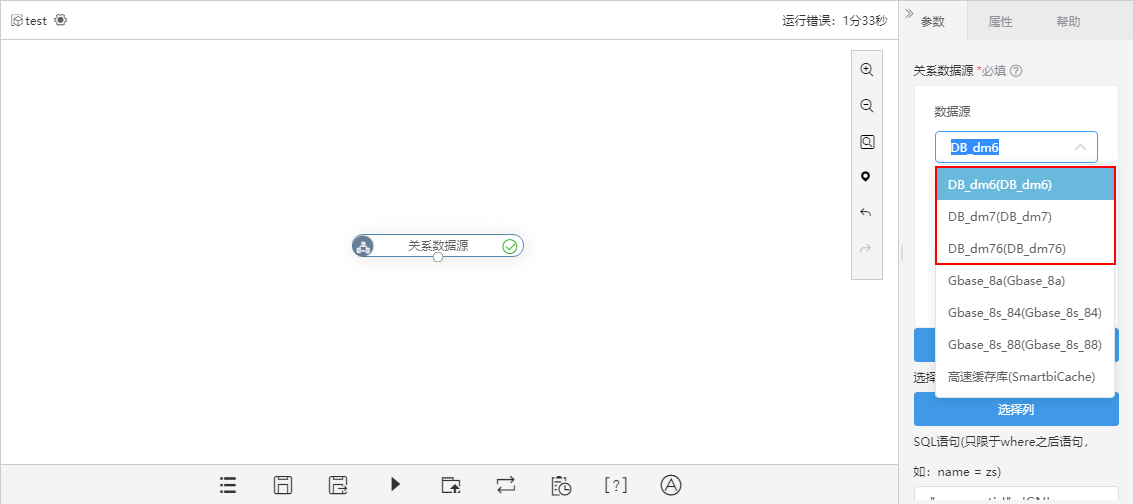Click the bracketed question mark parameter icon
1133x504 pixels.
coord(616,485)
